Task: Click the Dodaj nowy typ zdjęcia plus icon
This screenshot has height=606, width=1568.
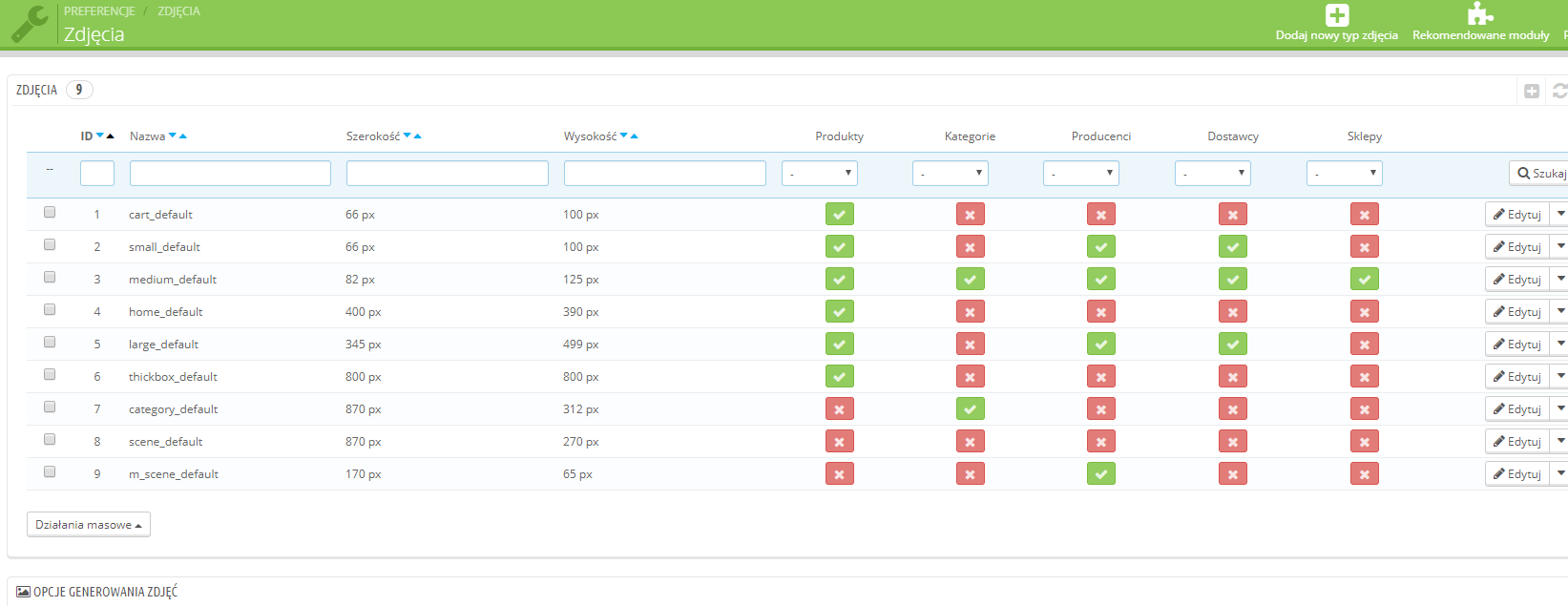Action: (x=1337, y=15)
